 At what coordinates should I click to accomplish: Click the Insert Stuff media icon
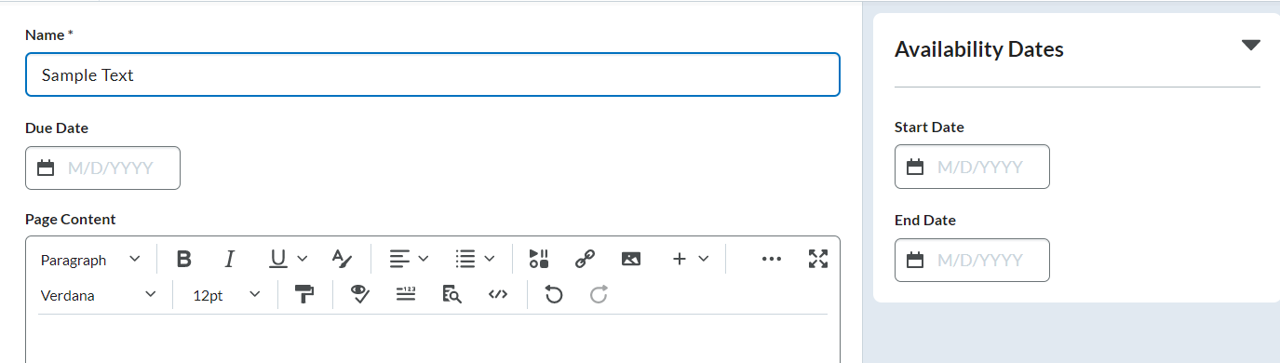(x=539, y=259)
